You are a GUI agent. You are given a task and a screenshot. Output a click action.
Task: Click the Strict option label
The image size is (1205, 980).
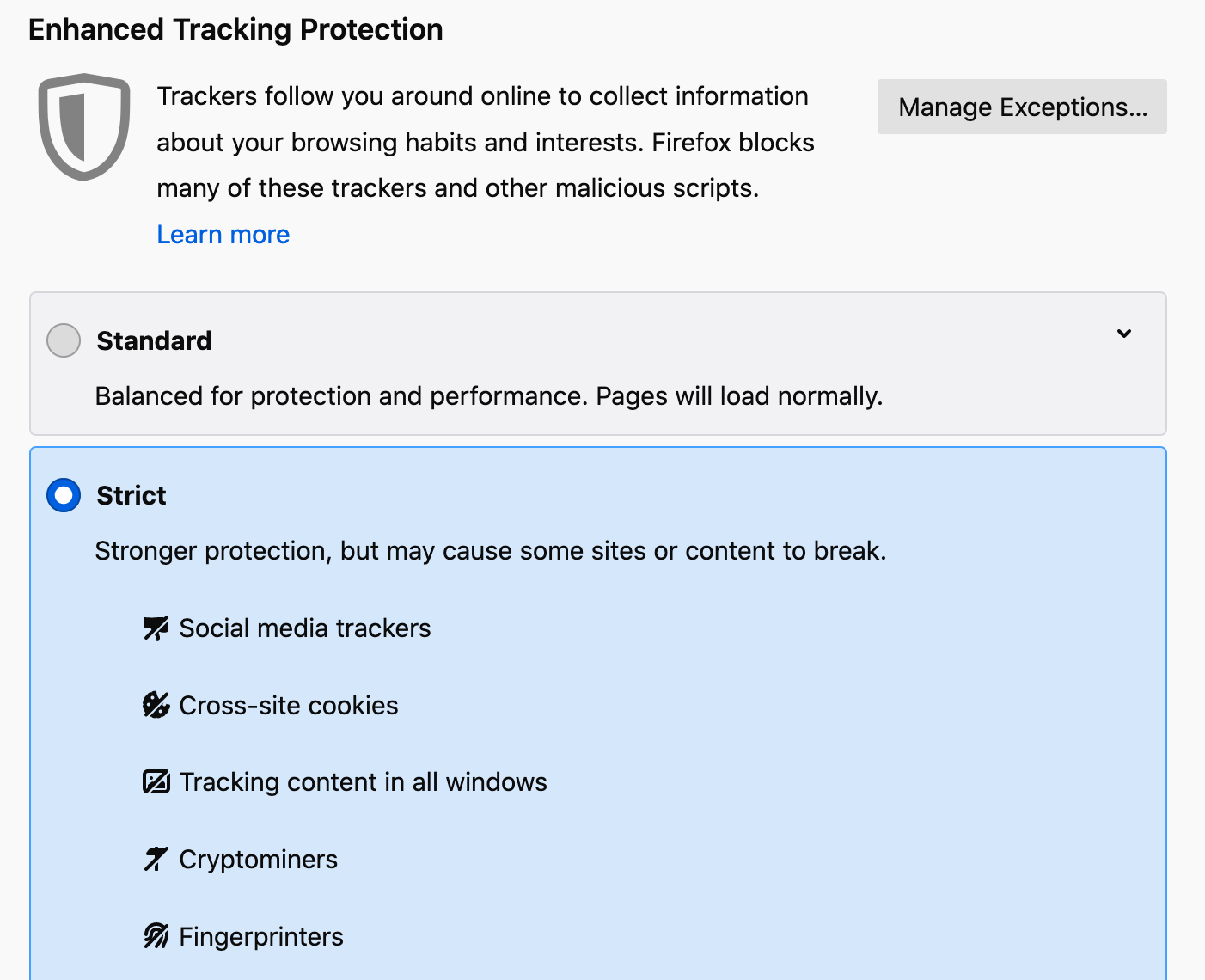click(x=131, y=495)
